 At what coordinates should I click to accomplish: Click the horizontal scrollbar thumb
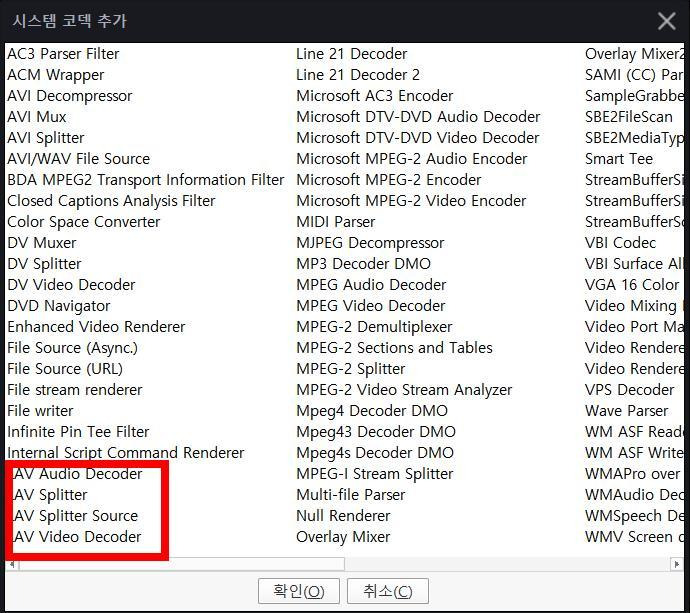pos(182,564)
